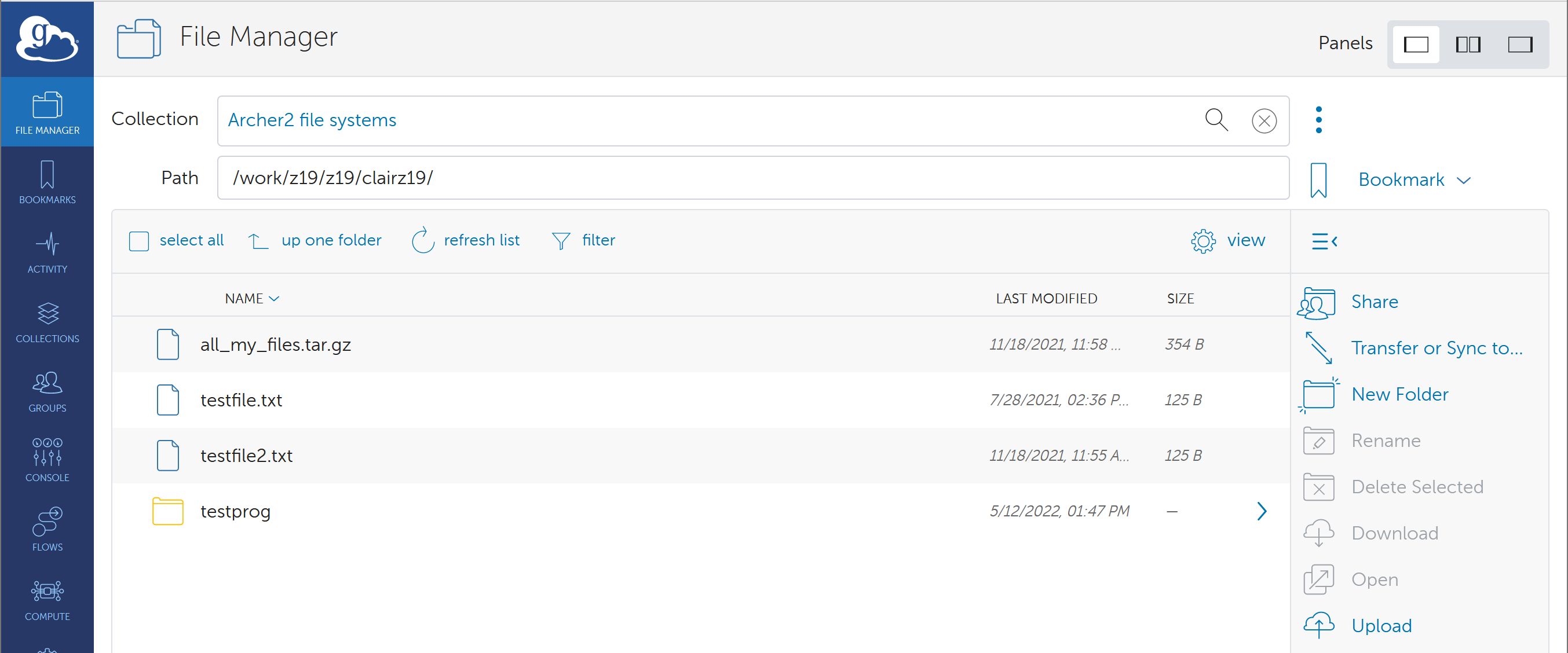This screenshot has width=1568, height=653.
Task: Refresh the file list
Action: click(466, 240)
